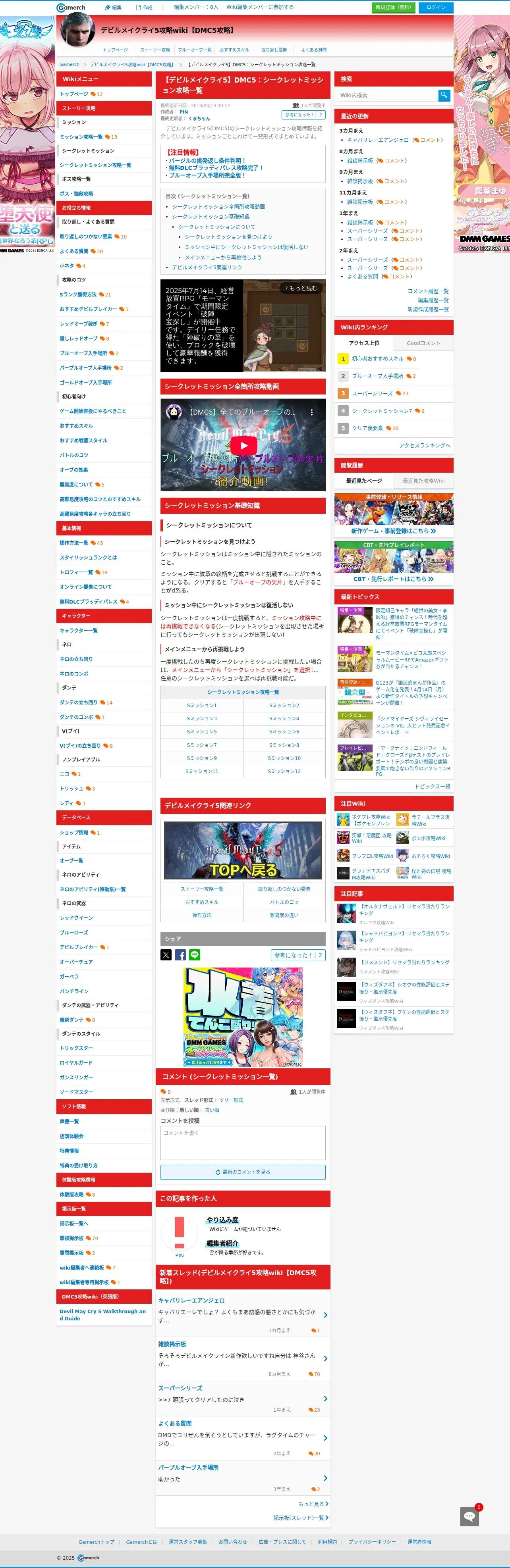
Task: Open トピックス一覧 link
Action: pyautogui.click(x=433, y=787)
